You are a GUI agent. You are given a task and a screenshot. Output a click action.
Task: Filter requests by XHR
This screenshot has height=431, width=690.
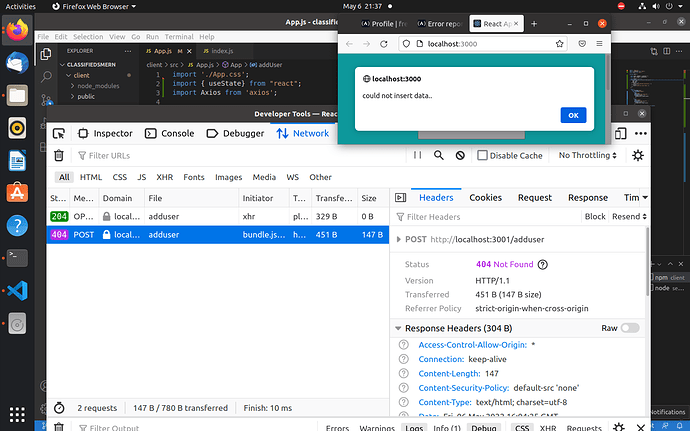point(165,177)
